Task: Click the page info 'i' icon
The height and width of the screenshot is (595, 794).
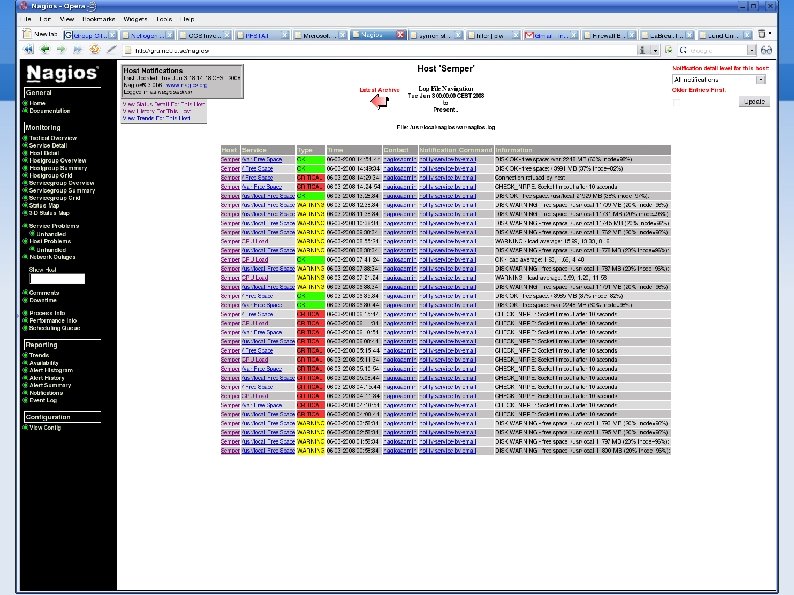Action: (x=642, y=50)
